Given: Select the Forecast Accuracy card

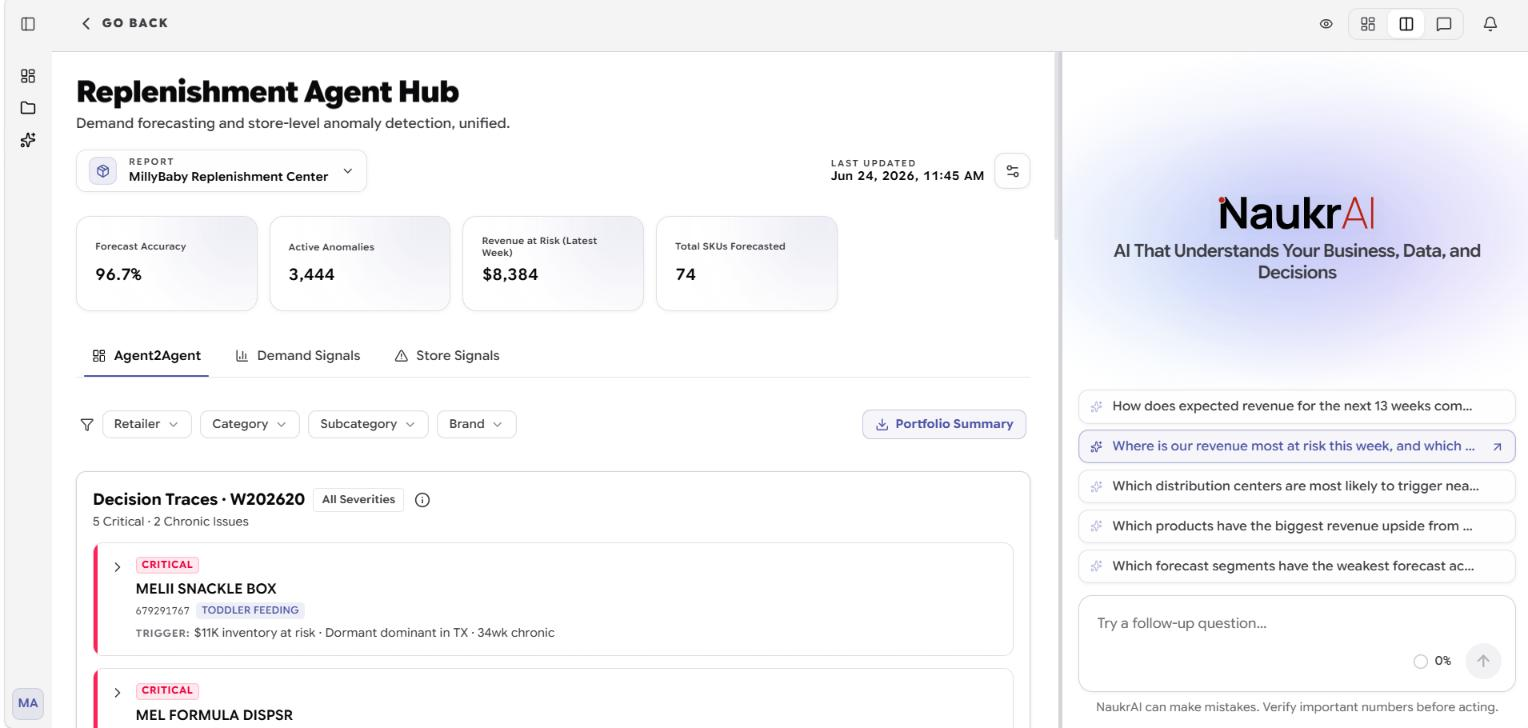Looking at the screenshot, I should click(x=166, y=263).
